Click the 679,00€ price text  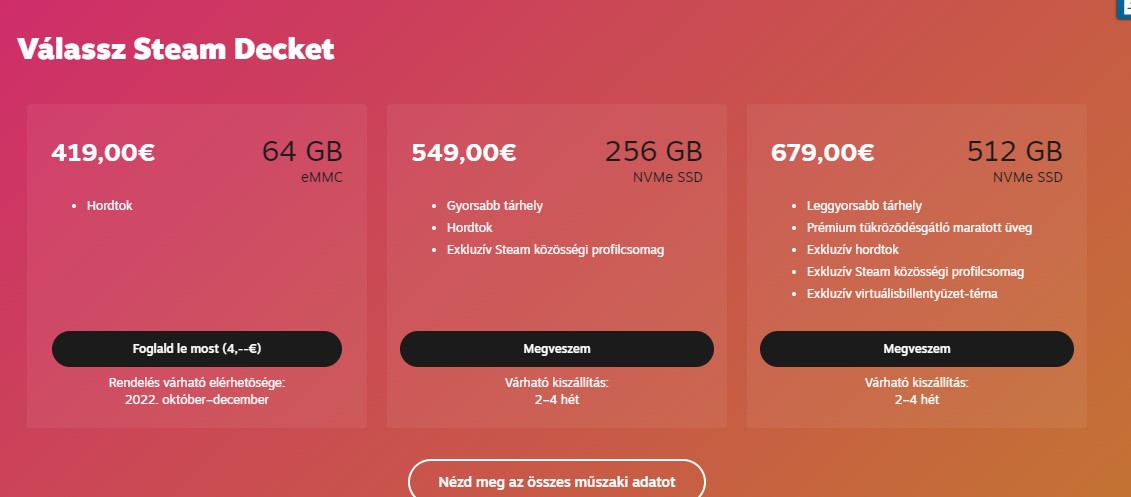(822, 153)
